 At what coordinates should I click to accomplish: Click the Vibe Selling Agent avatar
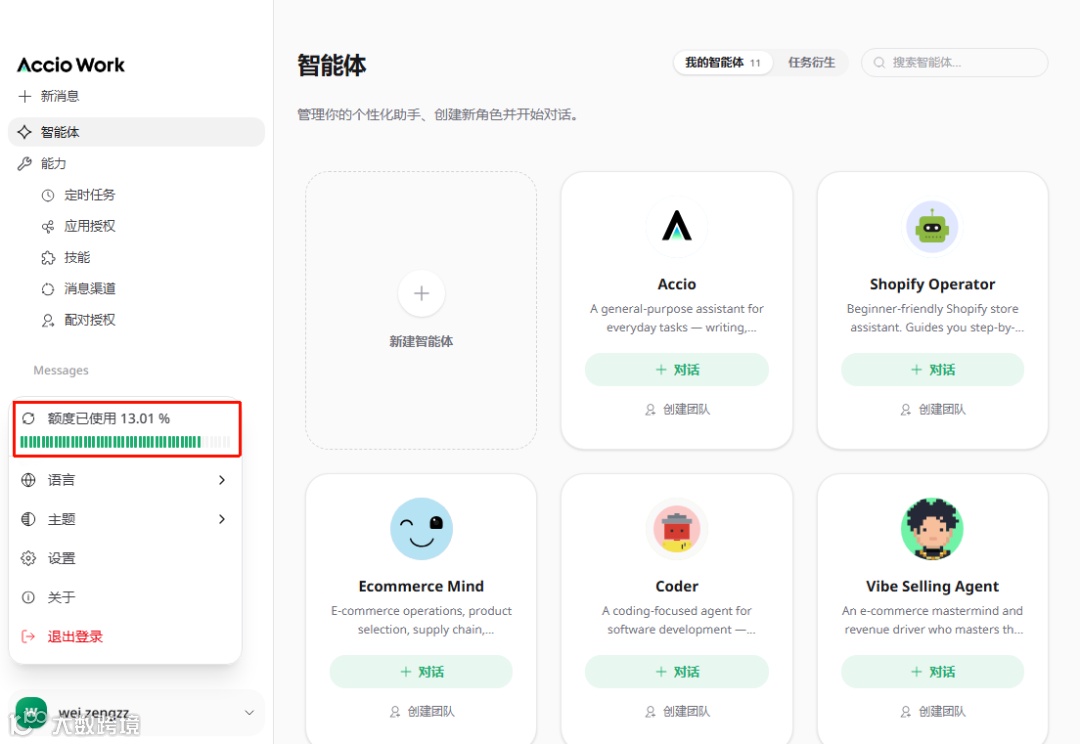point(932,528)
